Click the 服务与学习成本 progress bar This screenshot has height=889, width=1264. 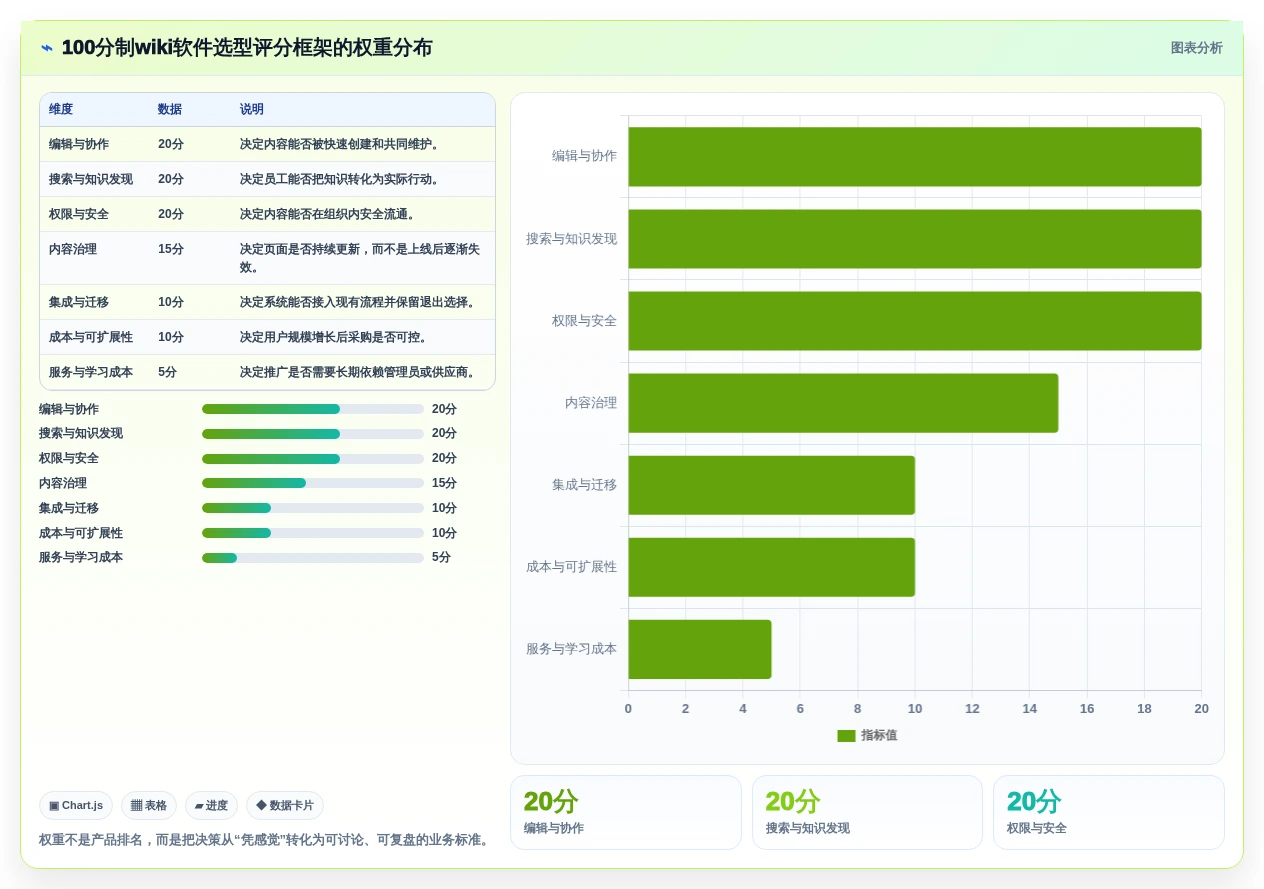click(313, 558)
